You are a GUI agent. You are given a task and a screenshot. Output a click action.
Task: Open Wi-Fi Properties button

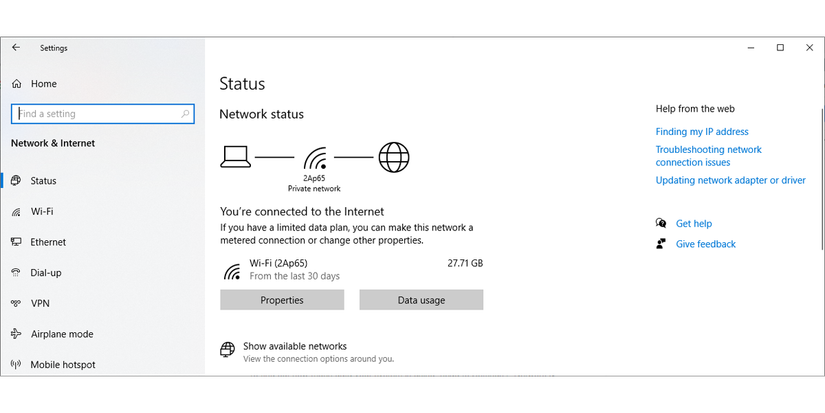[x=282, y=300]
